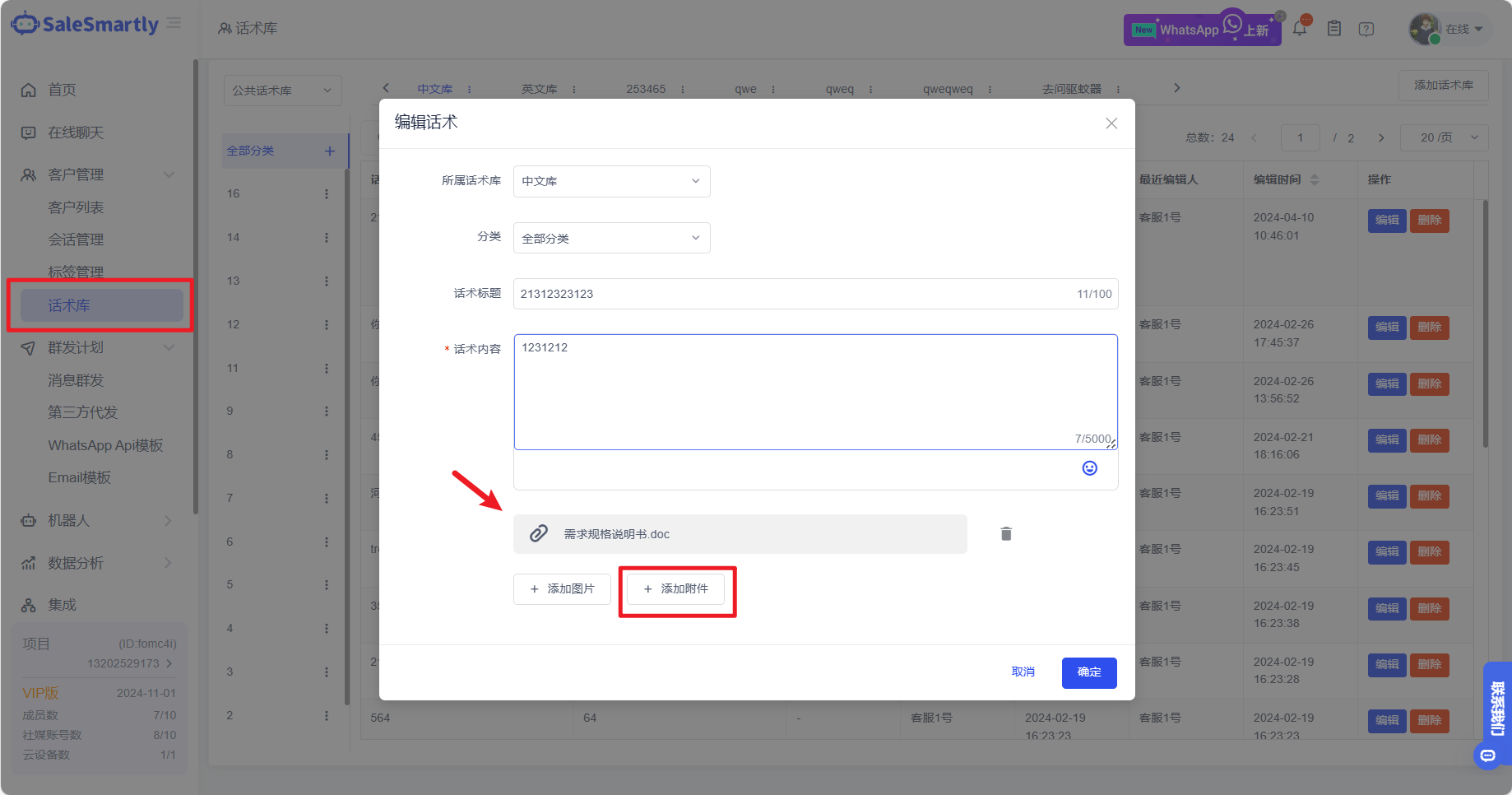Viewport: 1512px width, 795px height.
Task: Click into the 话术标题 input field
Action: [790, 294]
